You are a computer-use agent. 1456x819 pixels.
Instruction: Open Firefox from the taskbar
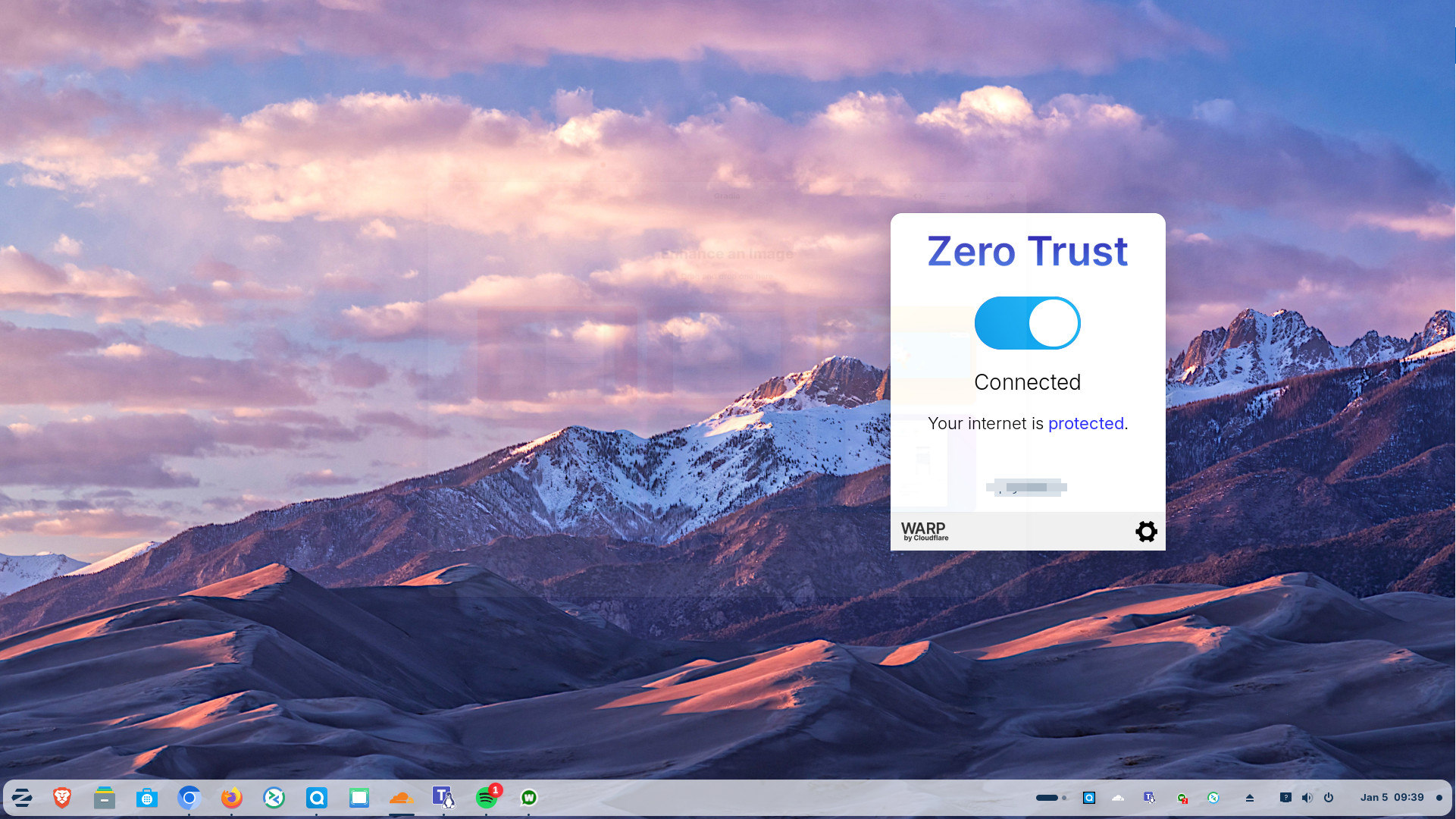(x=231, y=797)
